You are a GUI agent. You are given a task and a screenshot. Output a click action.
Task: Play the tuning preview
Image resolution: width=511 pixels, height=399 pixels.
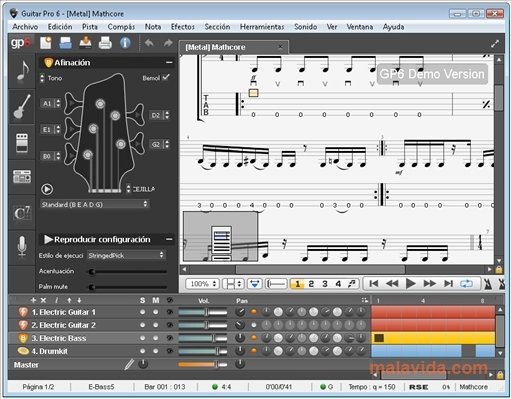(47, 189)
